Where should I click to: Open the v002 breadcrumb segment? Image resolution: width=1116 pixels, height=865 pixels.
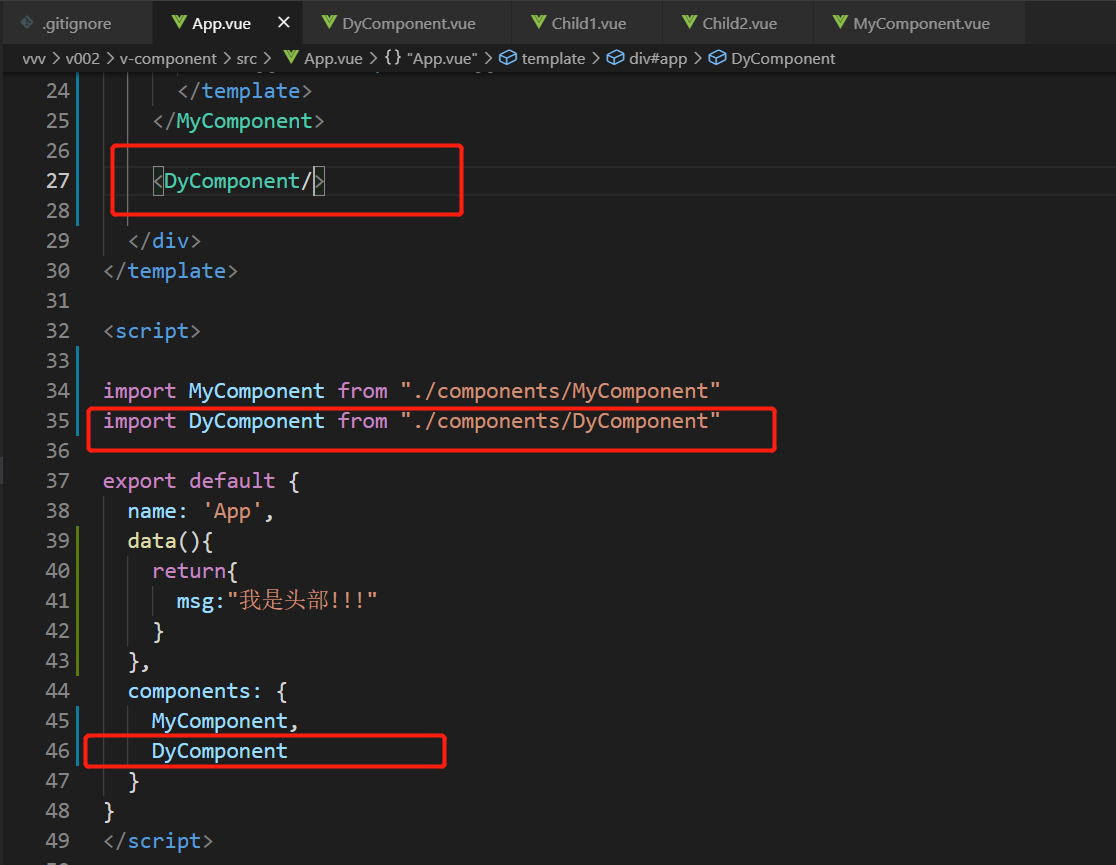coord(83,58)
